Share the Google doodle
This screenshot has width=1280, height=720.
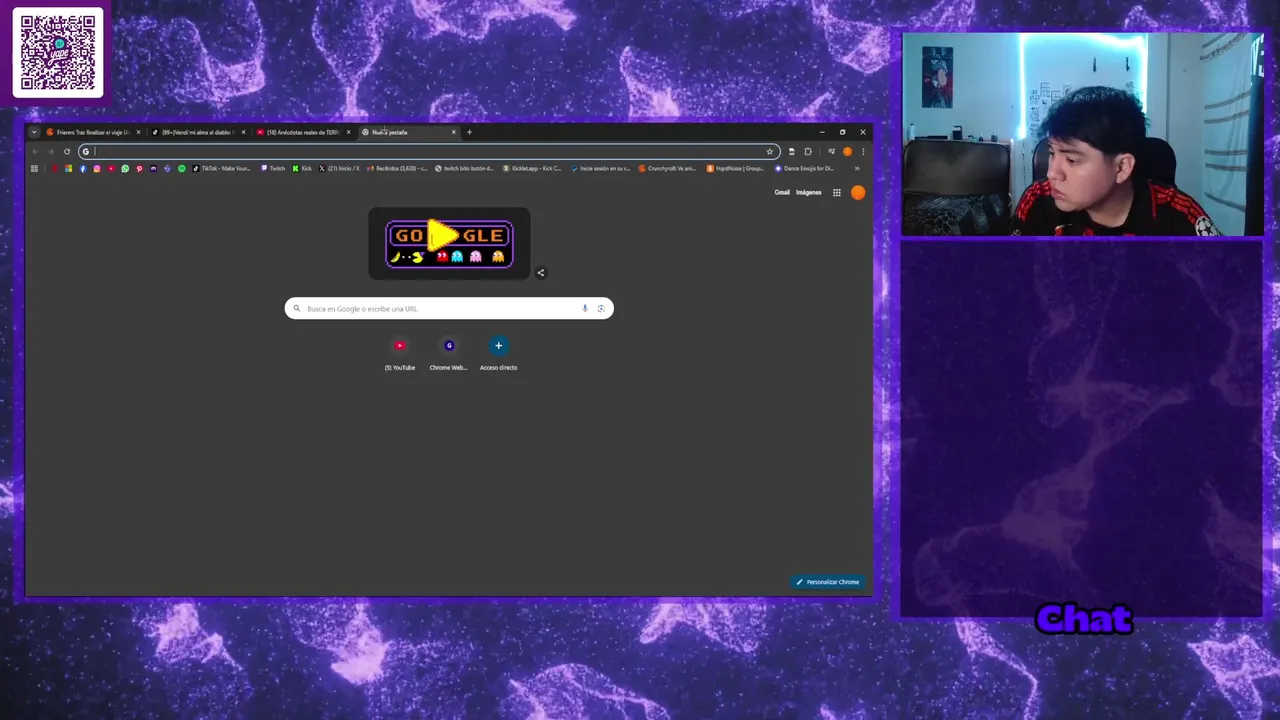point(541,272)
